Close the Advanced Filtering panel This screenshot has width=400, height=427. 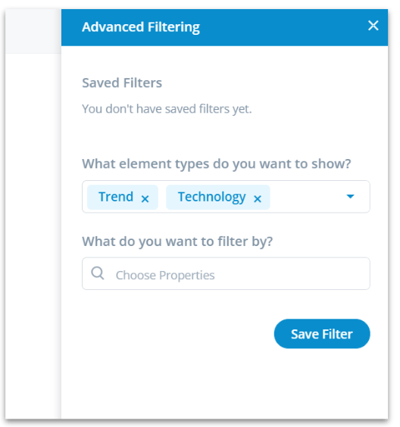[373, 25]
